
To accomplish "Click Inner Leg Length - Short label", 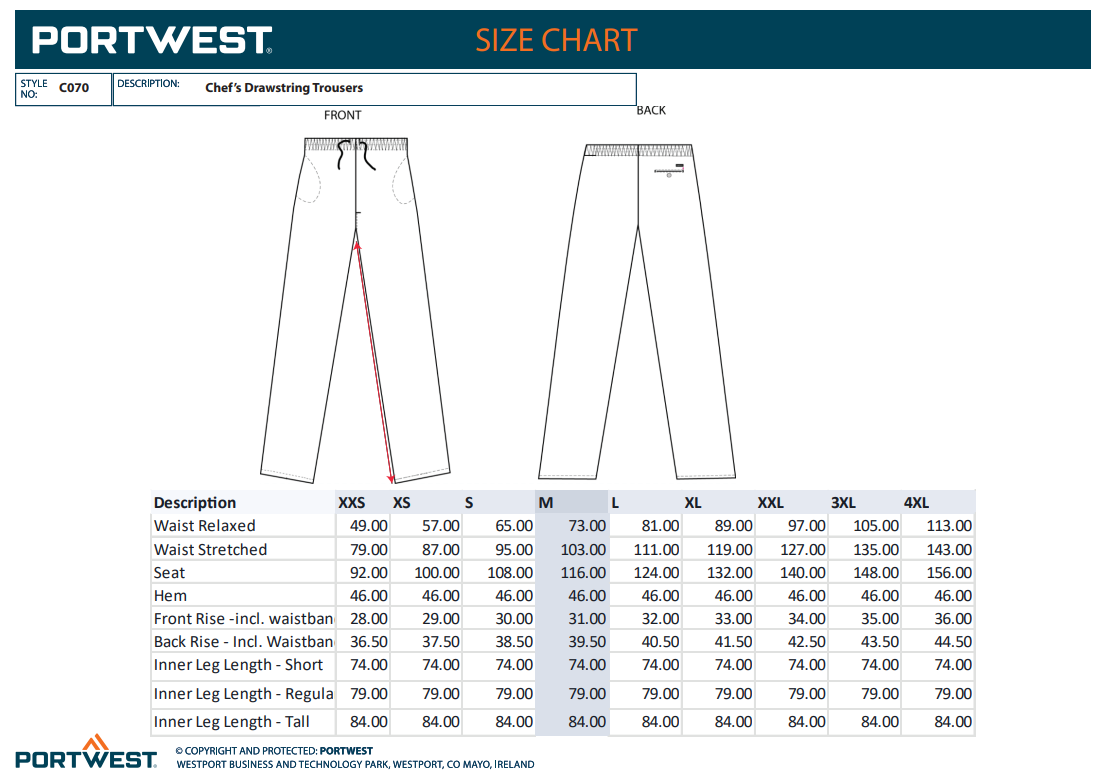I will pyautogui.click(x=238, y=664).
